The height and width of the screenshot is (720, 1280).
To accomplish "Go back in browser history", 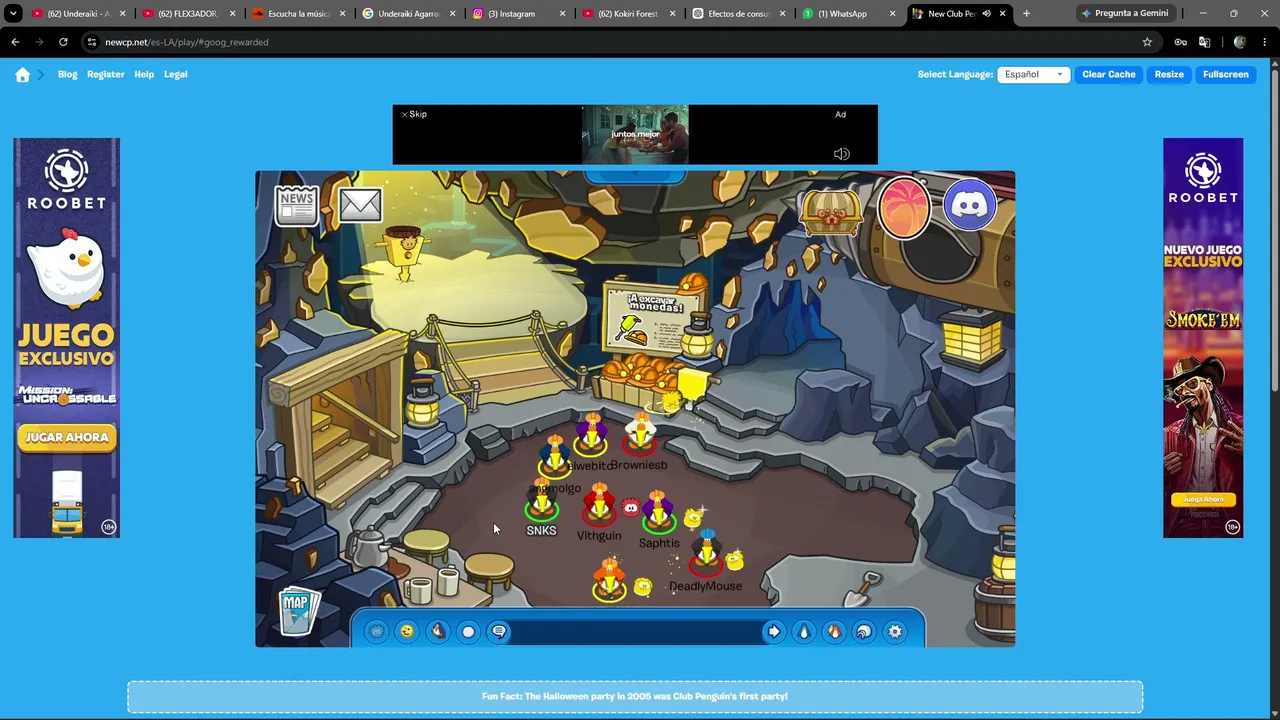I will (x=15, y=42).
